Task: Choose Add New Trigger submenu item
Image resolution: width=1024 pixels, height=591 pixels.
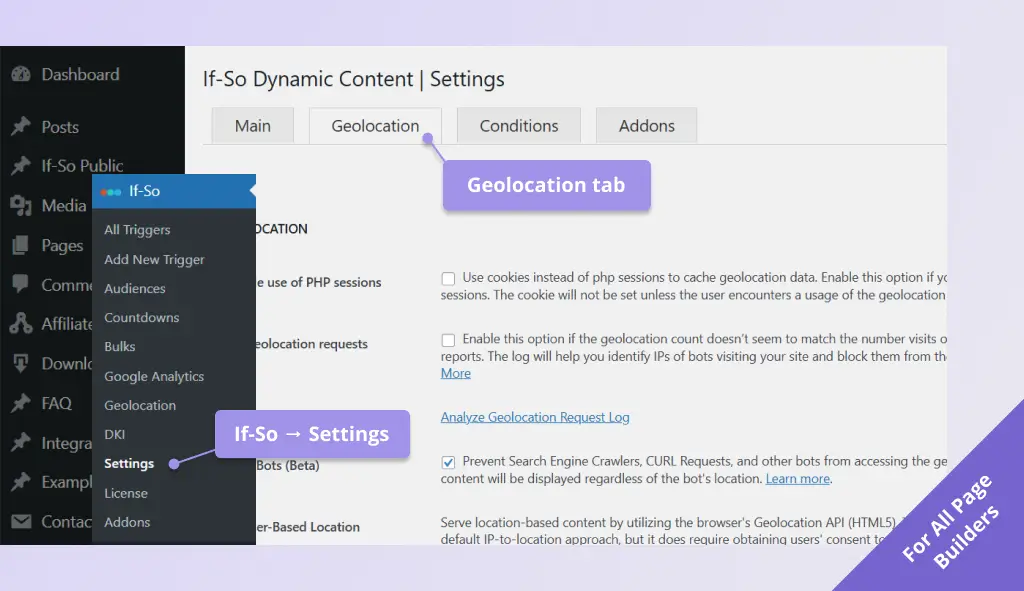Action: pyautogui.click(x=154, y=259)
